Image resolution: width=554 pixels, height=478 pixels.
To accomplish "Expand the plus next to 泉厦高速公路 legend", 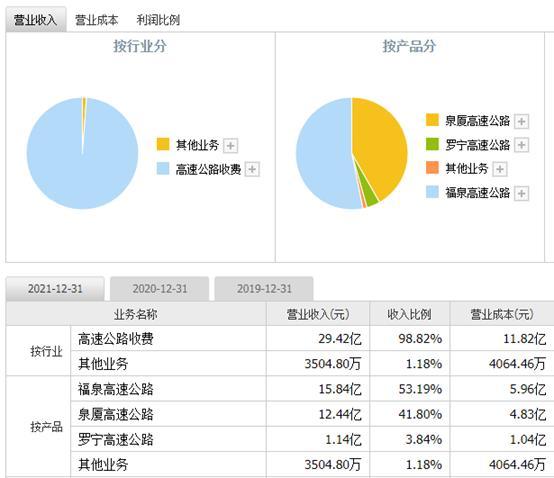I will click(521, 122).
